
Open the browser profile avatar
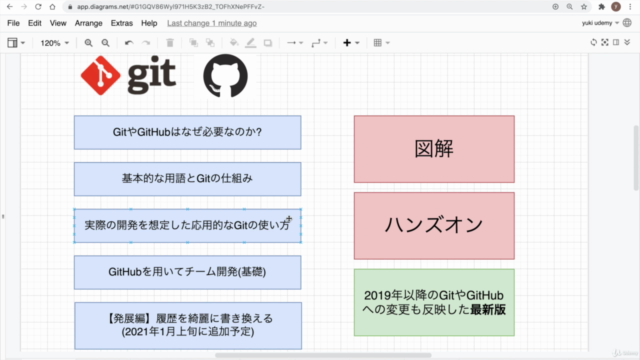click(x=616, y=7)
